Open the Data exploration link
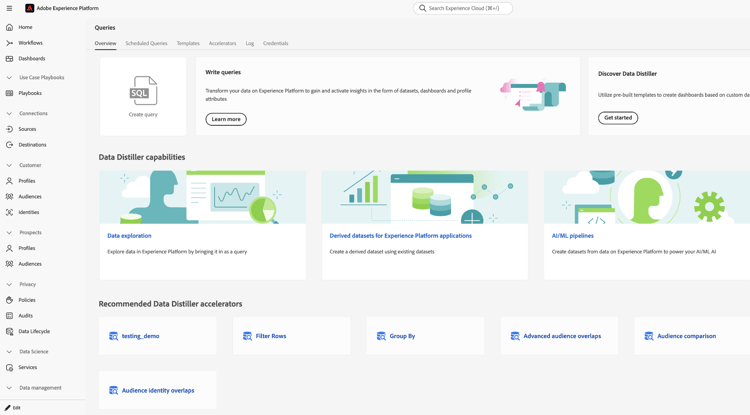750x415 pixels. 129,236
